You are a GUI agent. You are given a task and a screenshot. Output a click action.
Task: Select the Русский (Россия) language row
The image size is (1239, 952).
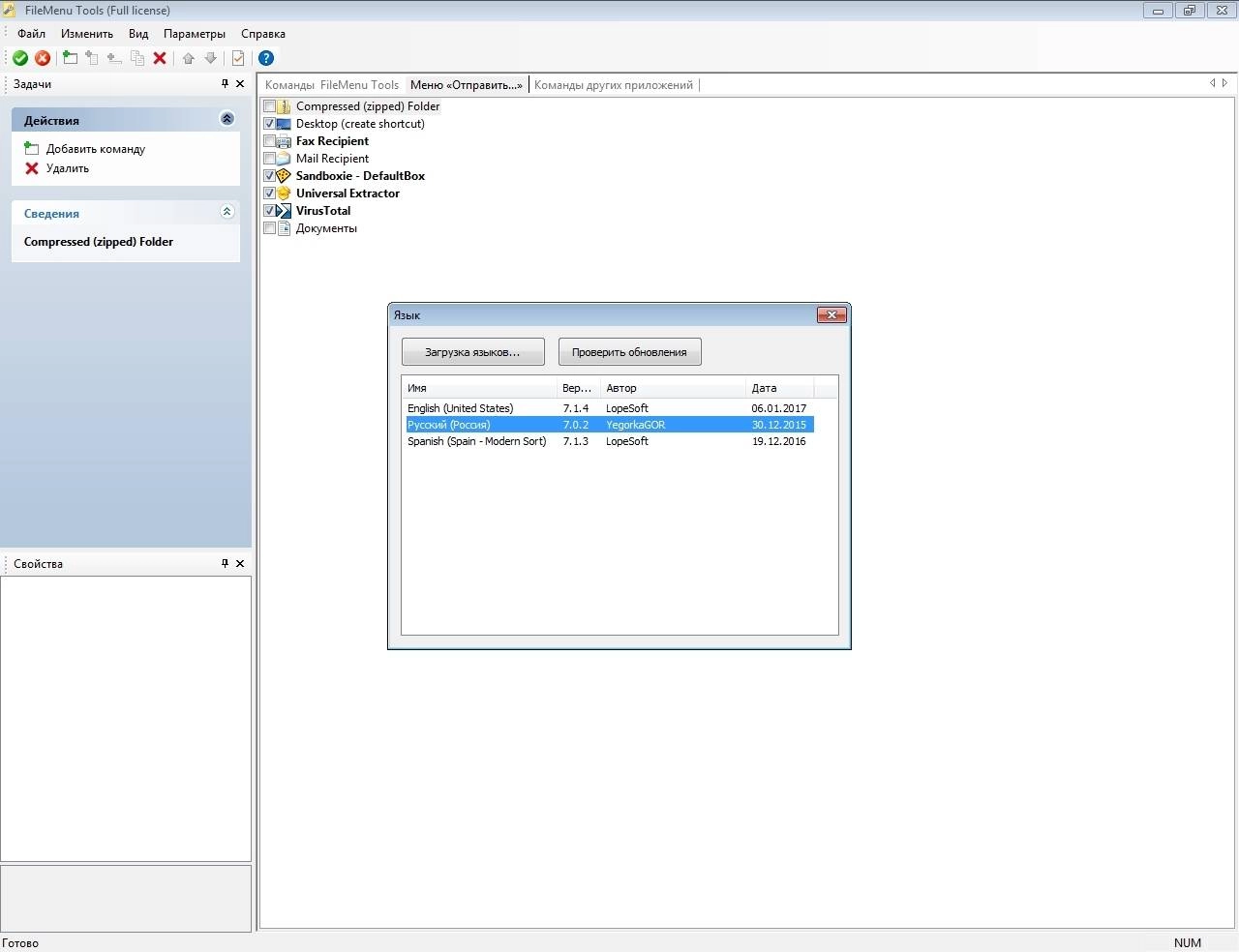point(609,425)
